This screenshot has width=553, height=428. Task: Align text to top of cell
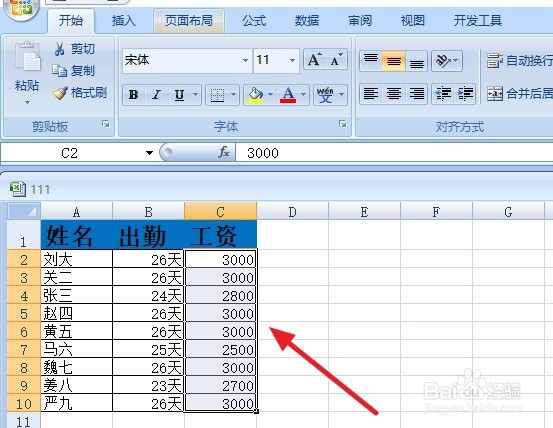(371, 61)
